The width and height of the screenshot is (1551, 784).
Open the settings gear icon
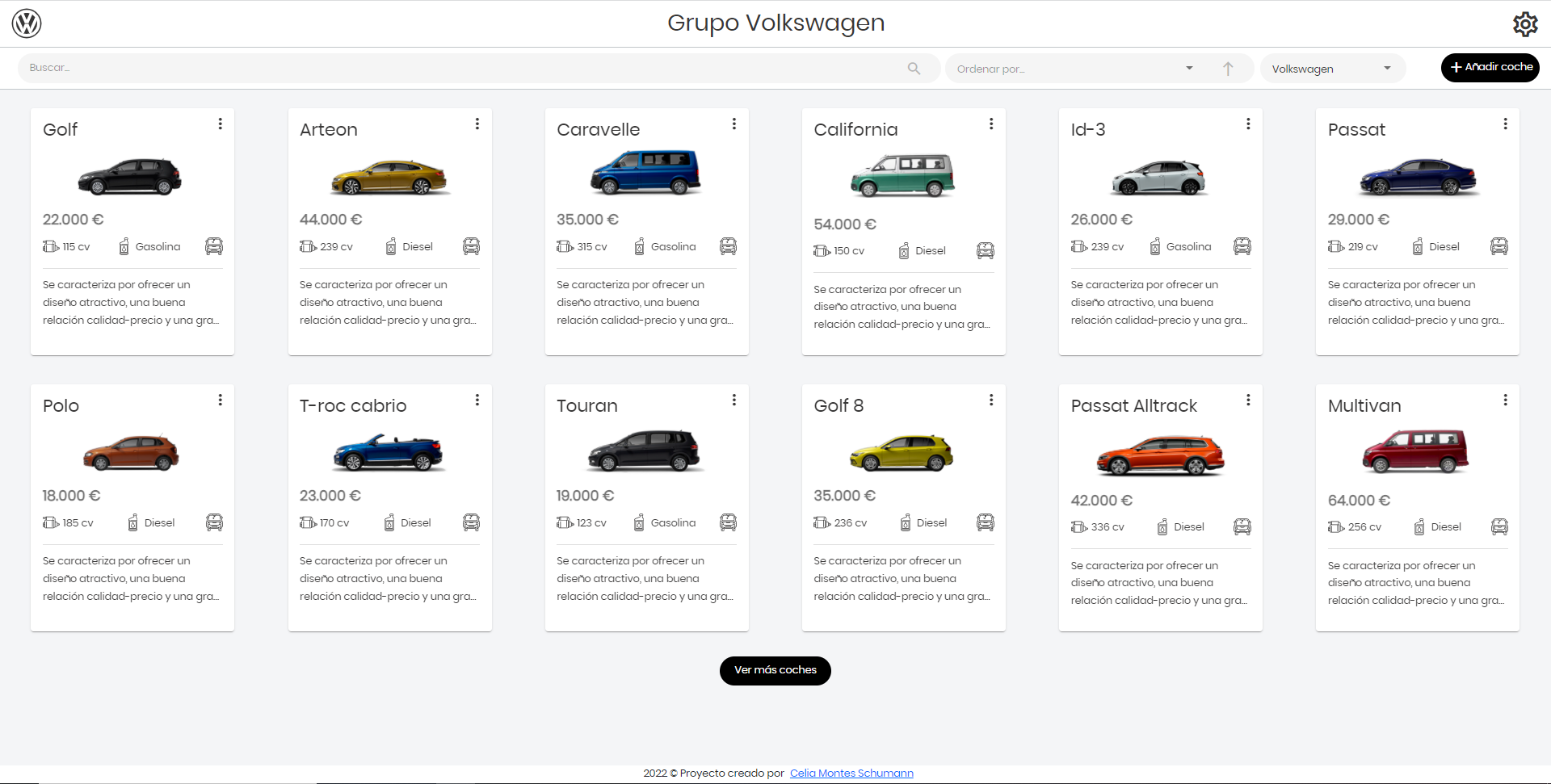1525,23
